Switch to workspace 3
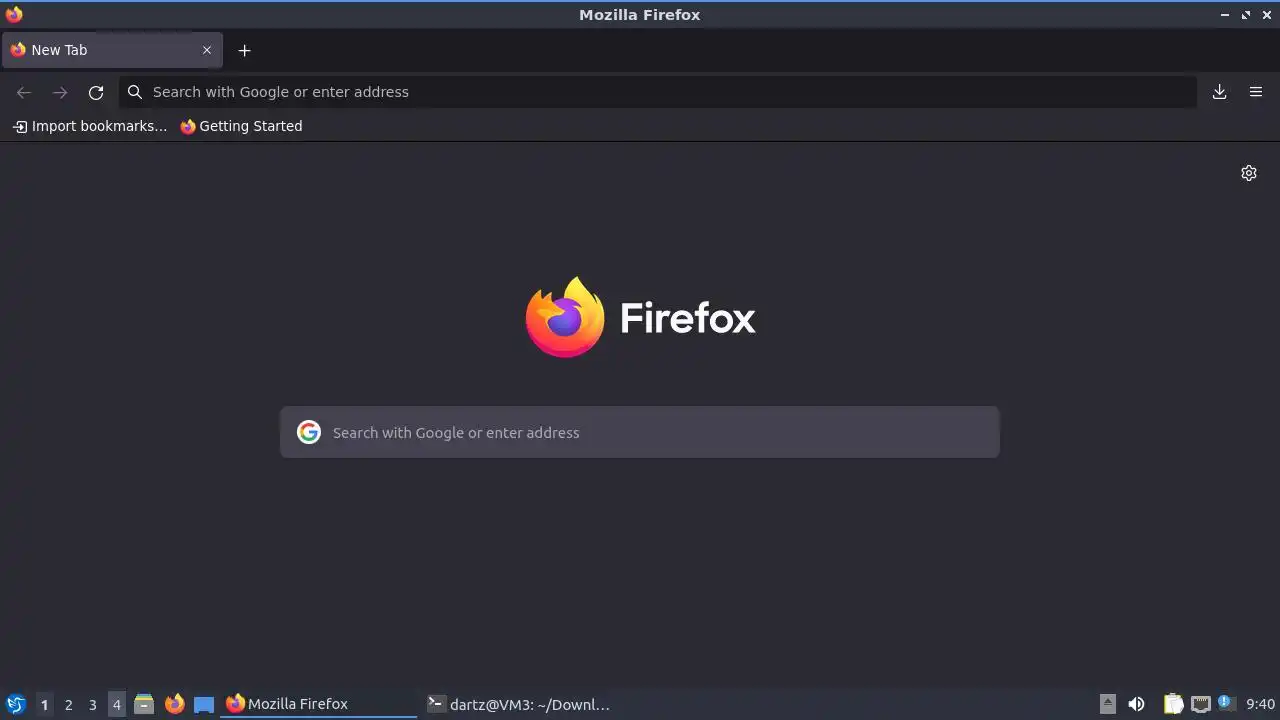The height and width of the screenshot is (720, 1280). (x=92, y=704)
